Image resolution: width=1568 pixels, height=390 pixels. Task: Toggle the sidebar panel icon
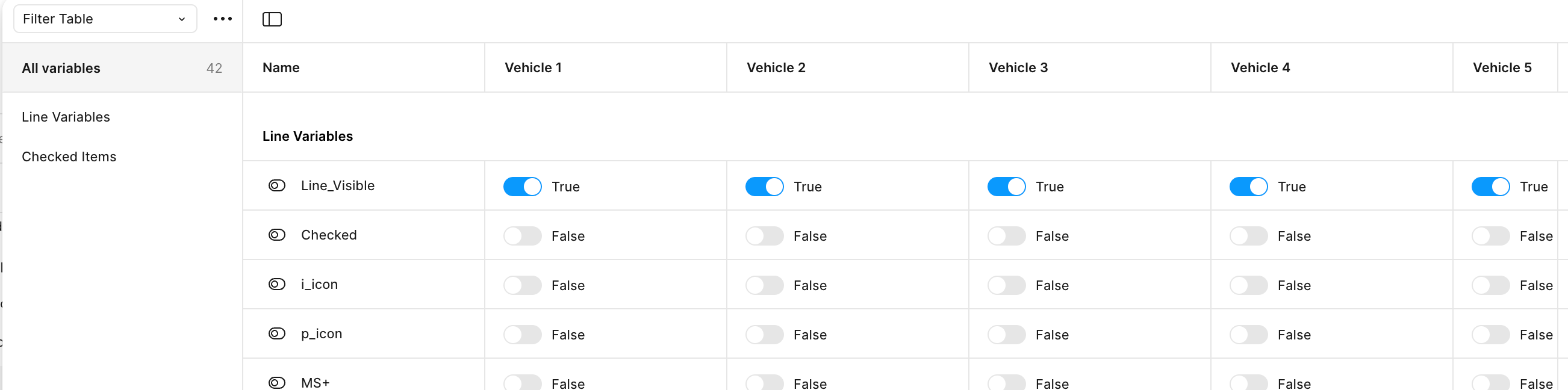272,19
